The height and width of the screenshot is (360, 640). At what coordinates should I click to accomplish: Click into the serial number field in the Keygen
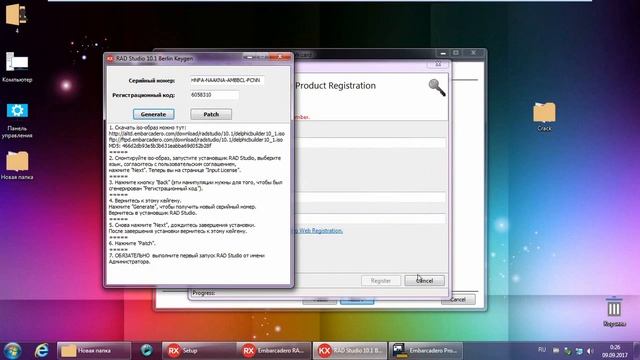point(227,80)
